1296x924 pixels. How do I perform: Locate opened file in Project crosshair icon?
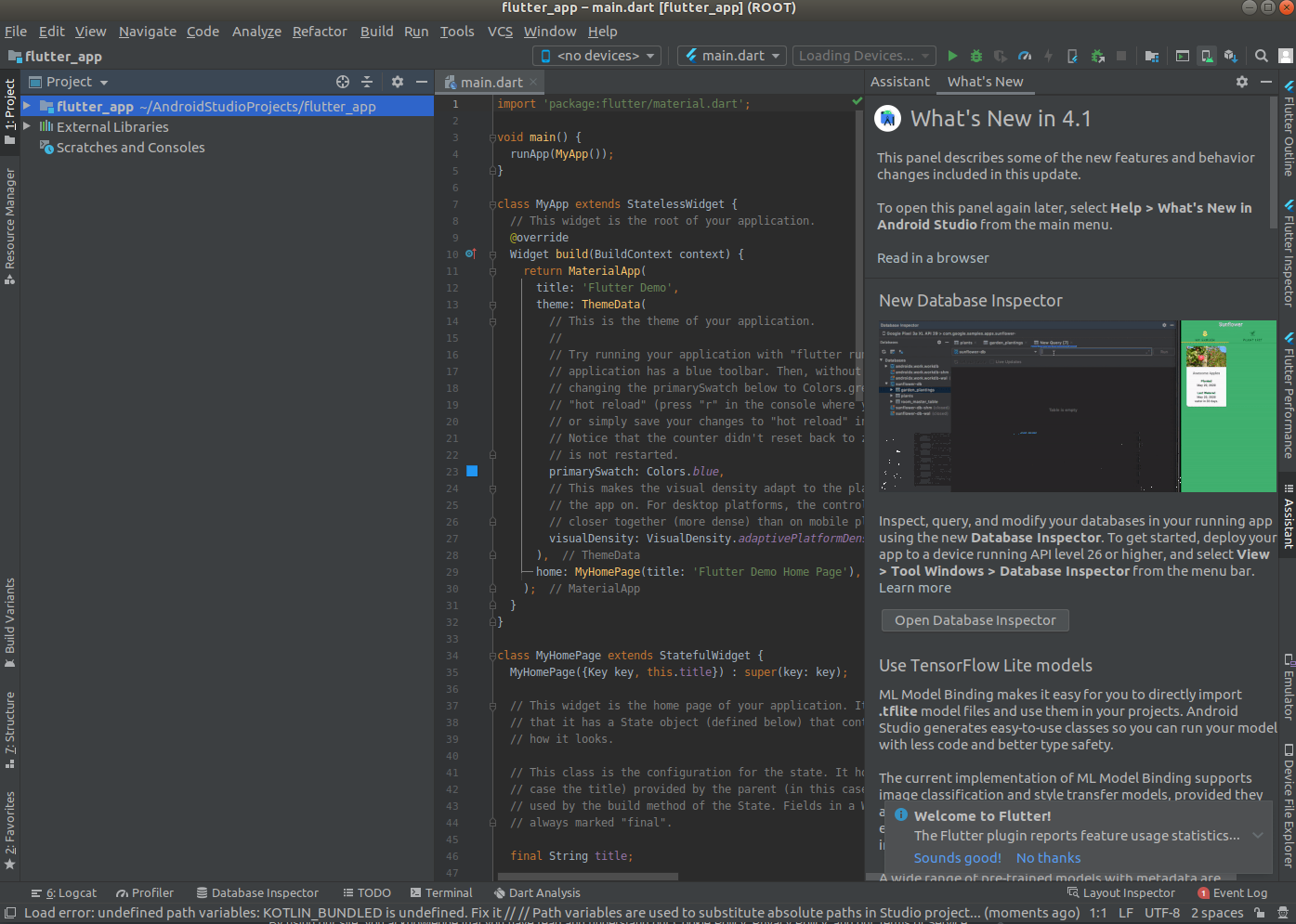(x=343, y=82)
